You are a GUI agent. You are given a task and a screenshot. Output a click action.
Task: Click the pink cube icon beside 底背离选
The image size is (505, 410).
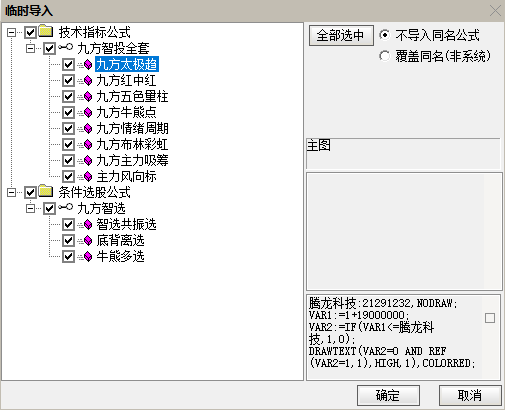88,240
